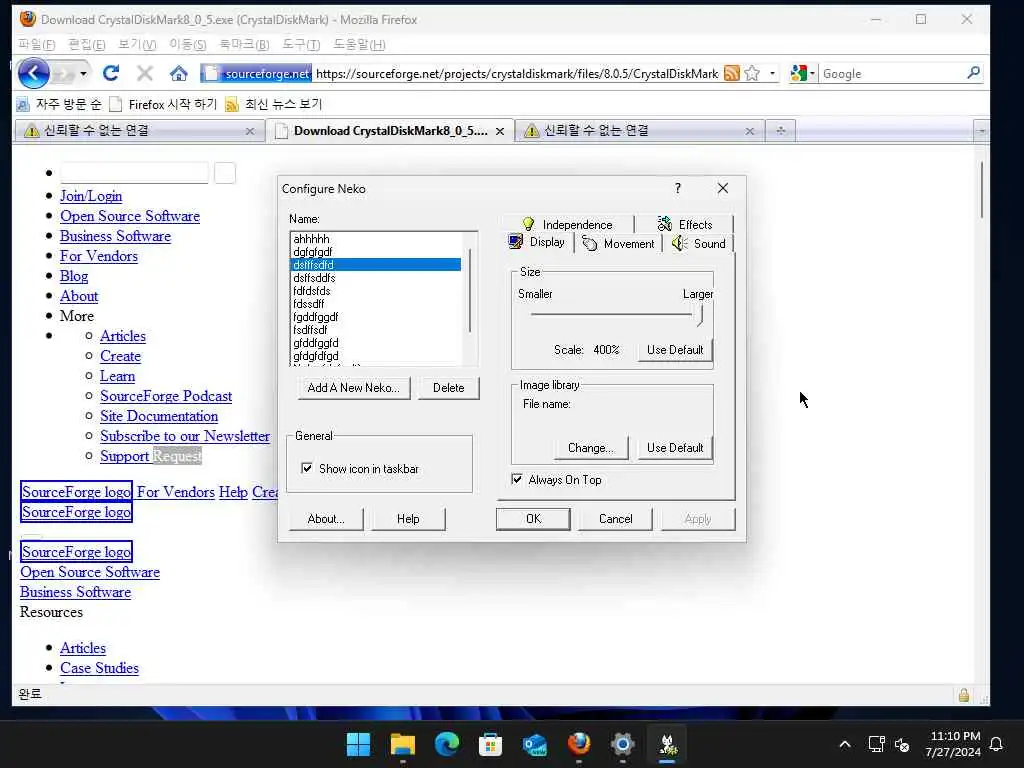The width and height of the screenshot is (1024, 768).
Task: Click Add A New Neko button
Action: (353, 388)
